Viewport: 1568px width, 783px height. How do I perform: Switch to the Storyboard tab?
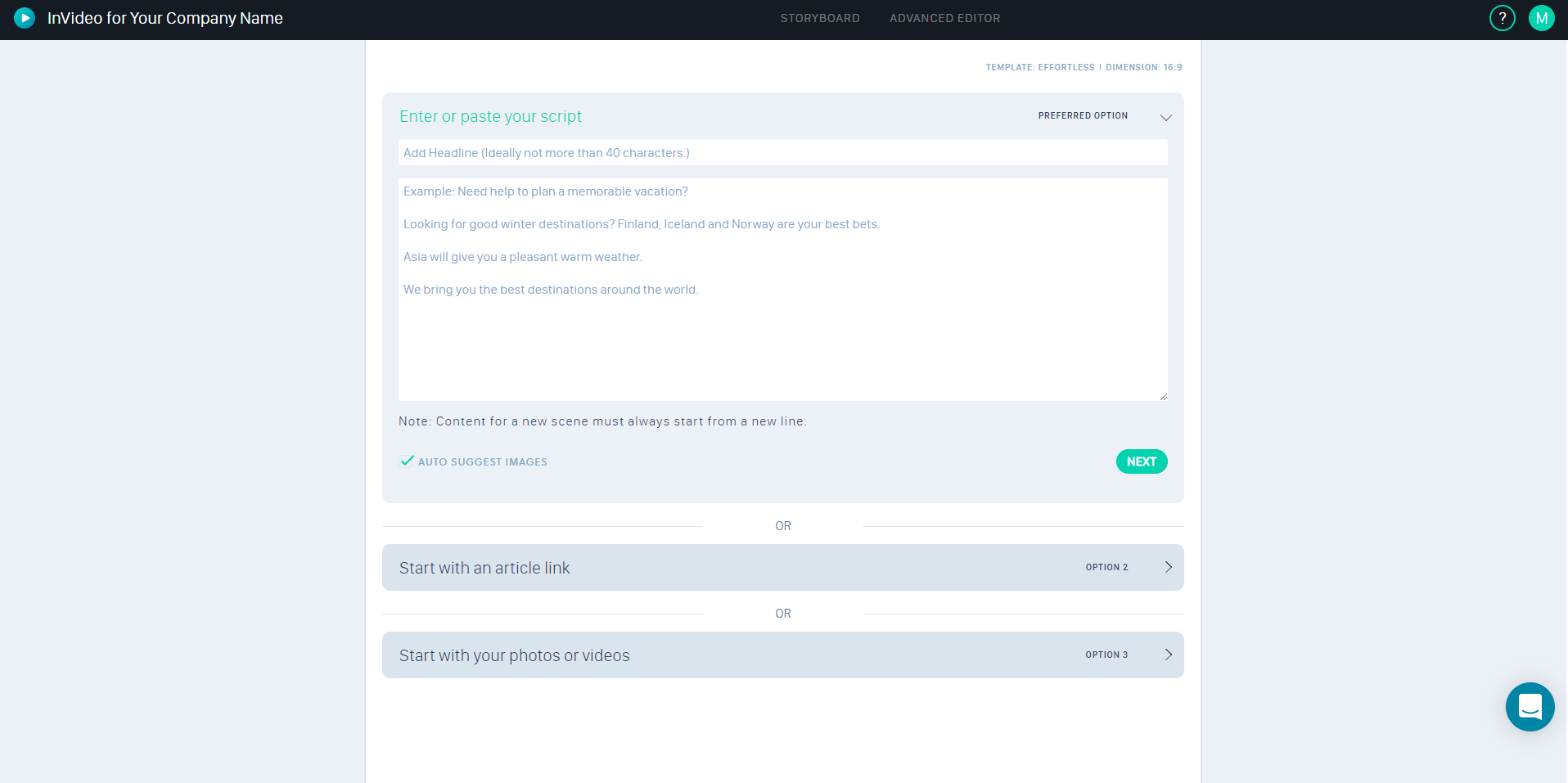(819, 18)
